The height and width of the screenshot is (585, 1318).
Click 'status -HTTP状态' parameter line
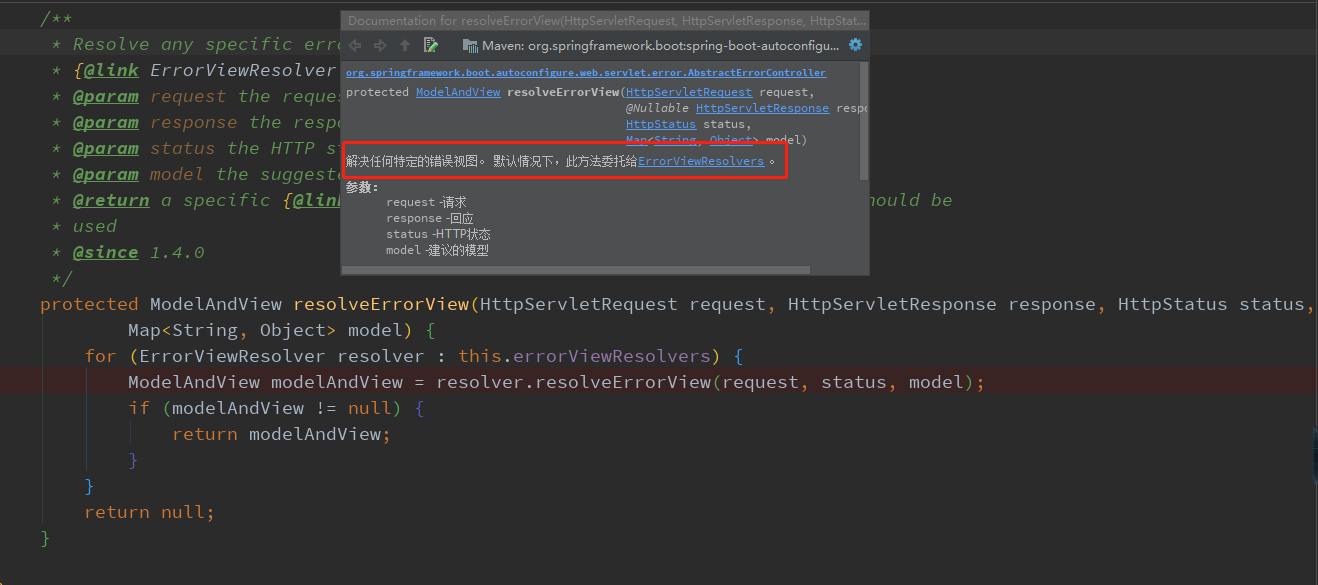point(438,234)
